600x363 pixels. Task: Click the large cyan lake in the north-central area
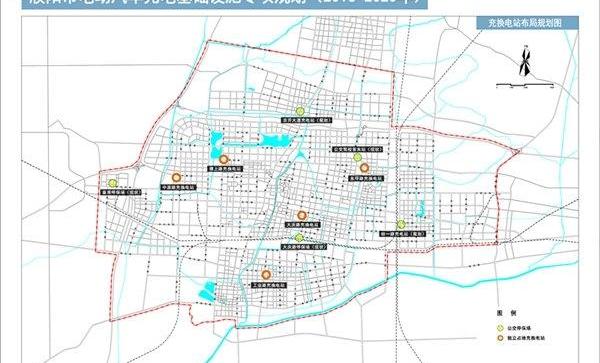tap(276, 140)
